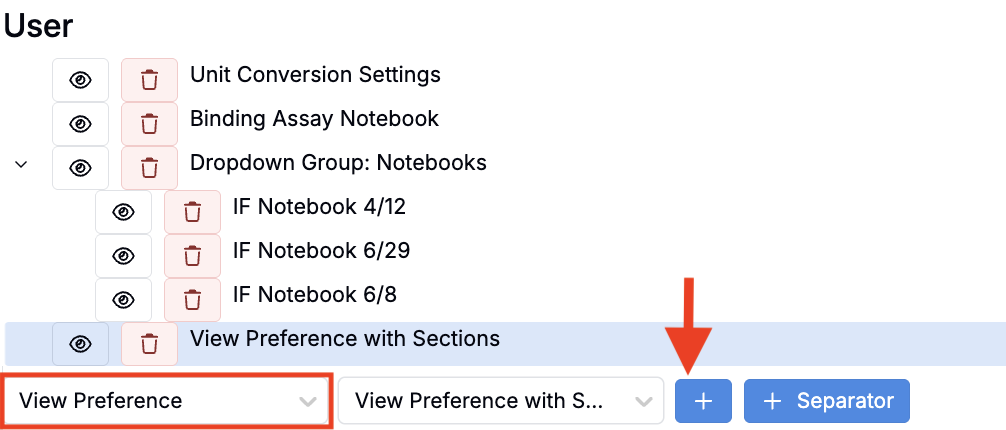The height and width of the screenshot is (430, 1006).
Task: Delete Binding Assay Notebook entry
Action: point(149,124)
